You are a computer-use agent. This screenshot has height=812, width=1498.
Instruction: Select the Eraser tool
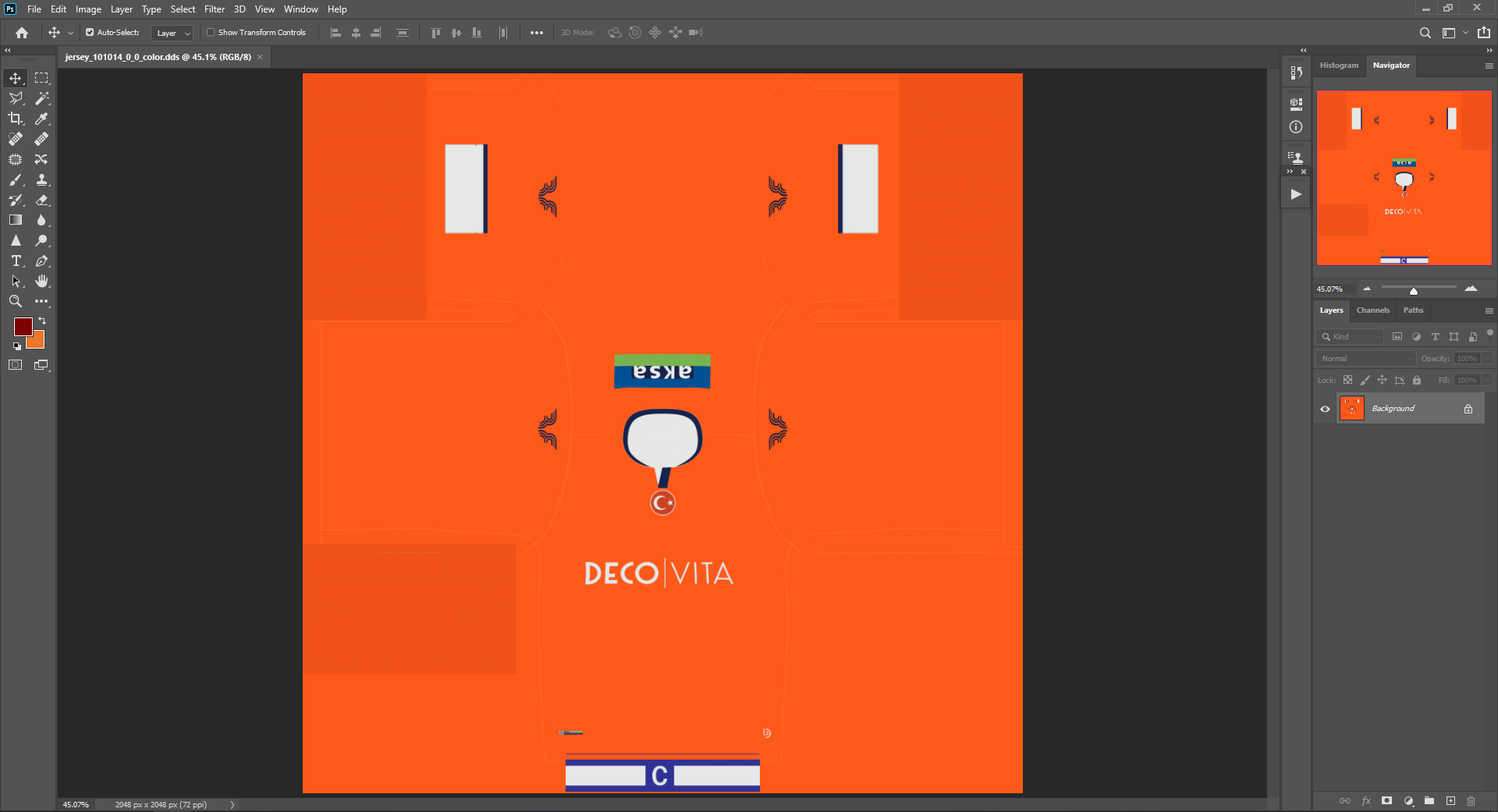point(42,200)
